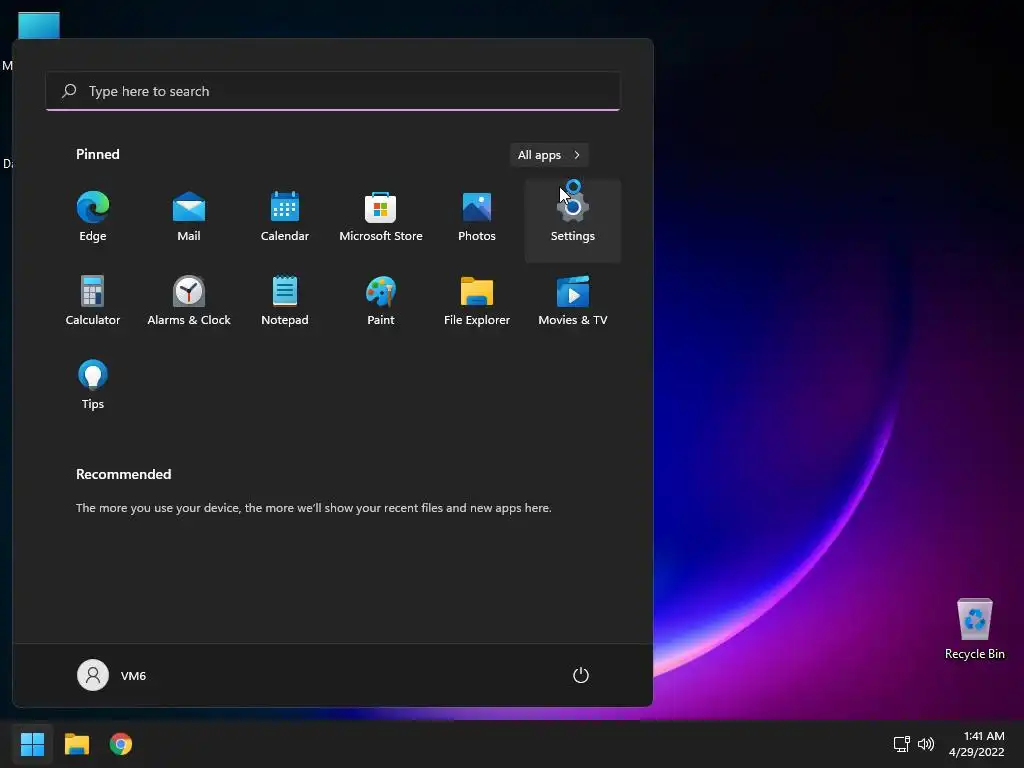Click the Windows Start button on taskbar
Image resolution: width=1024 pixels, height=768 pixels.
[x=33, y=744]
